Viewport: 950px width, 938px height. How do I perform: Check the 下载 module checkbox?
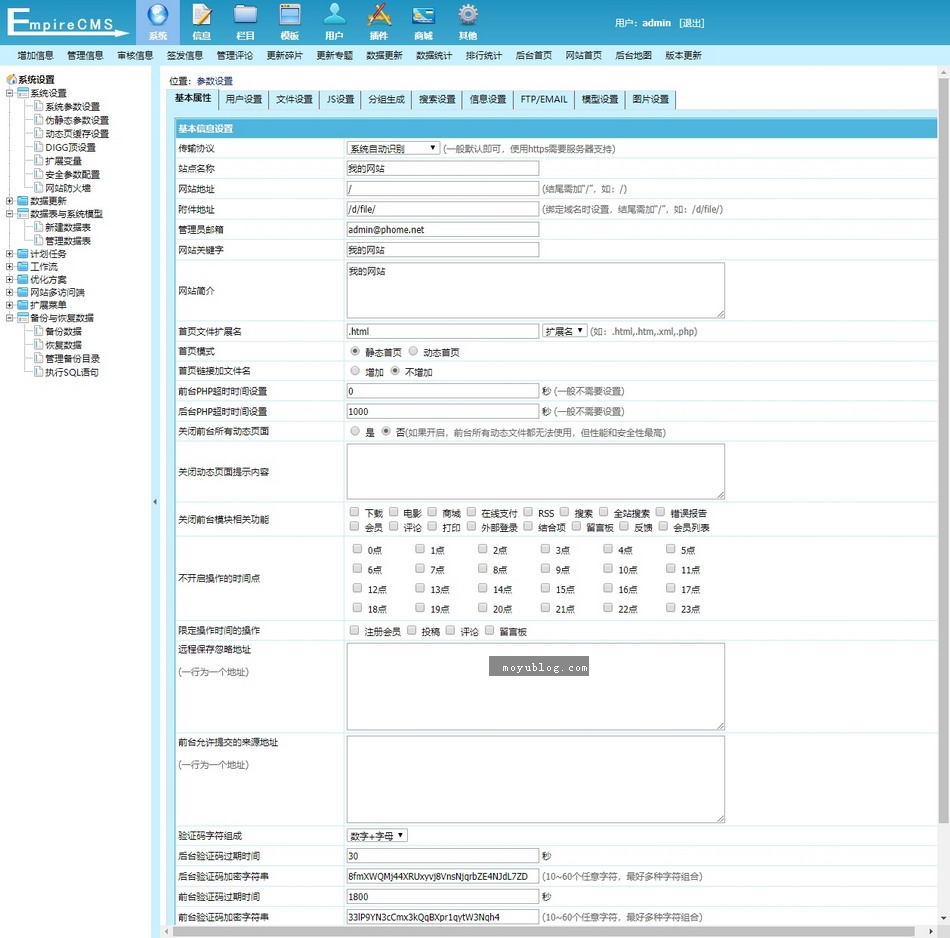354,512
